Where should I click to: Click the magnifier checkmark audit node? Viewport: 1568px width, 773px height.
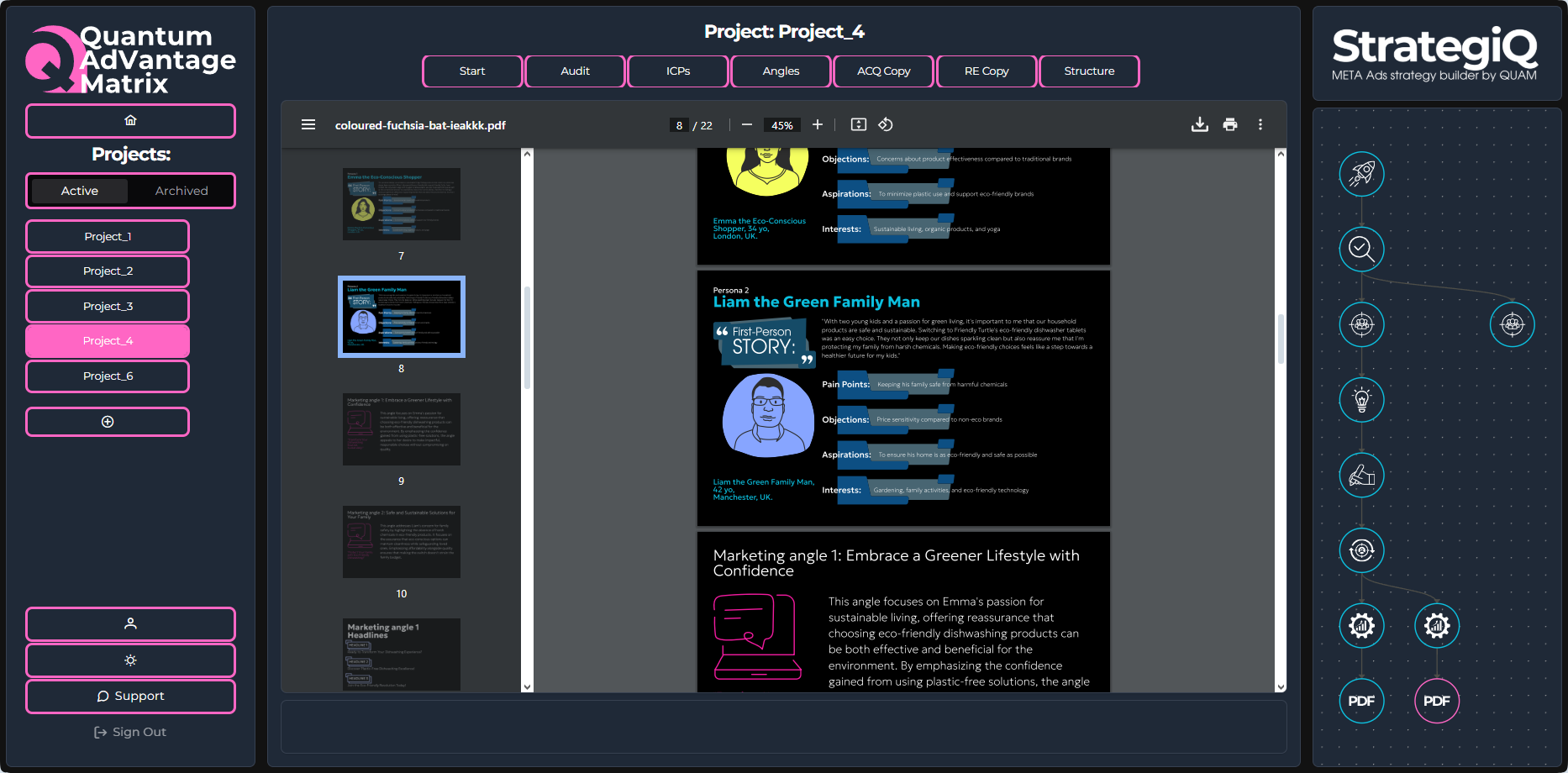coord(1361,249)
